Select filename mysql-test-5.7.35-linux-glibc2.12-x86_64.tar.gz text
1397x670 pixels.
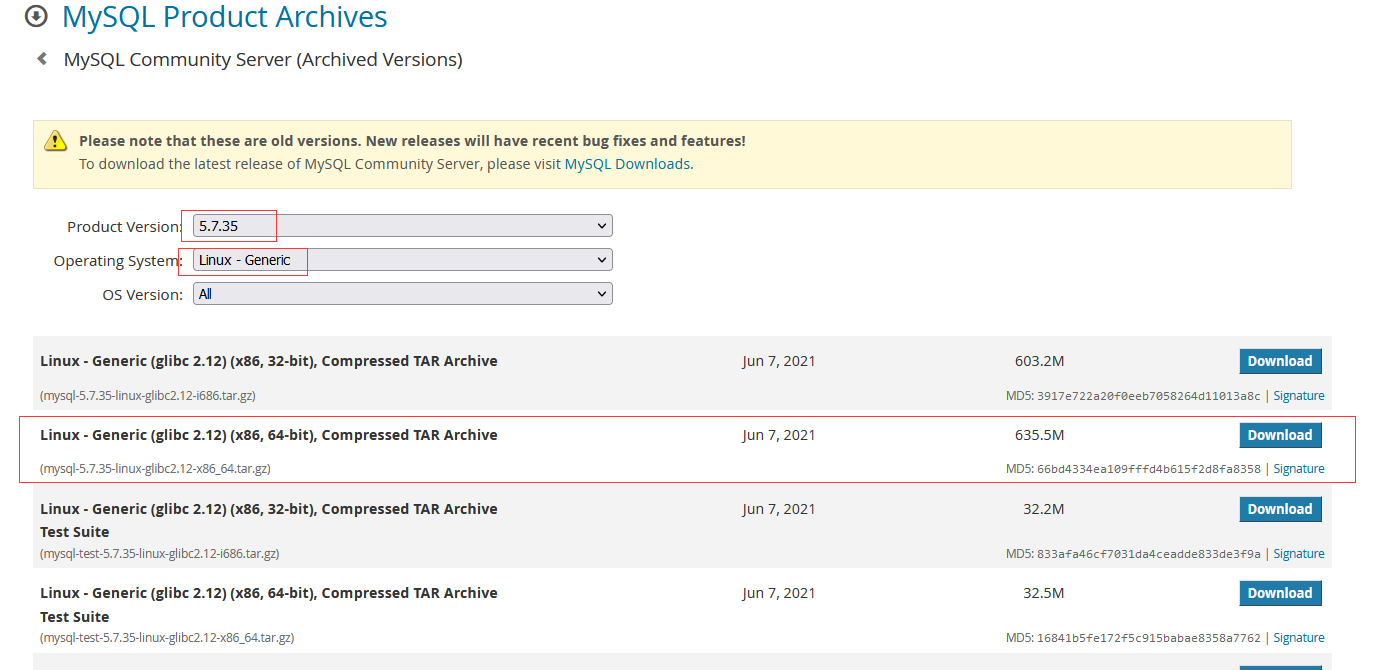pyautogui.click(x=167, y=638)
